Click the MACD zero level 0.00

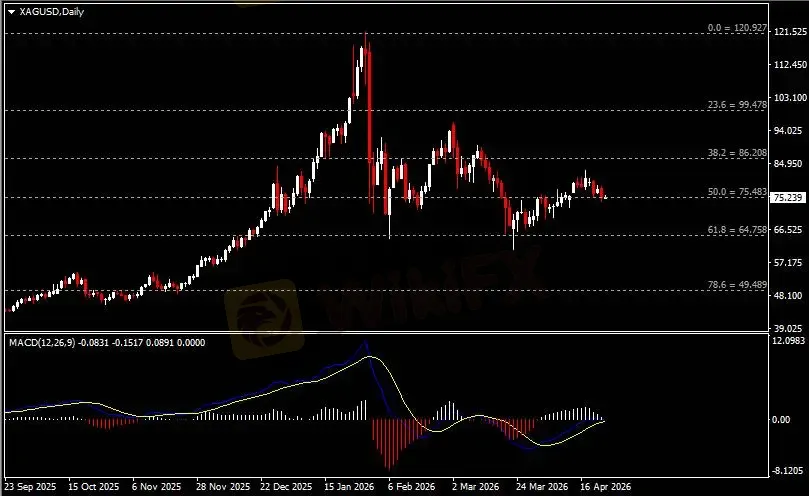[x=782, y=420]
